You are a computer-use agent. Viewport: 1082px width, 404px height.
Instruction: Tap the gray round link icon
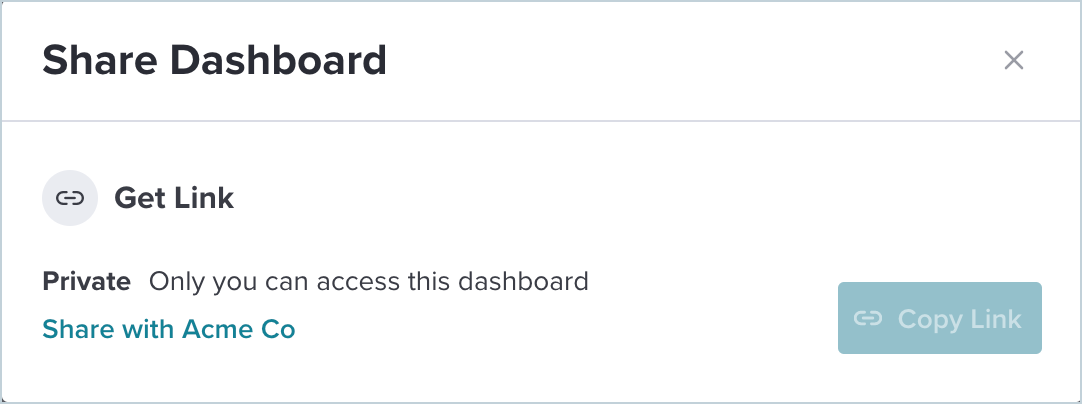70,198
